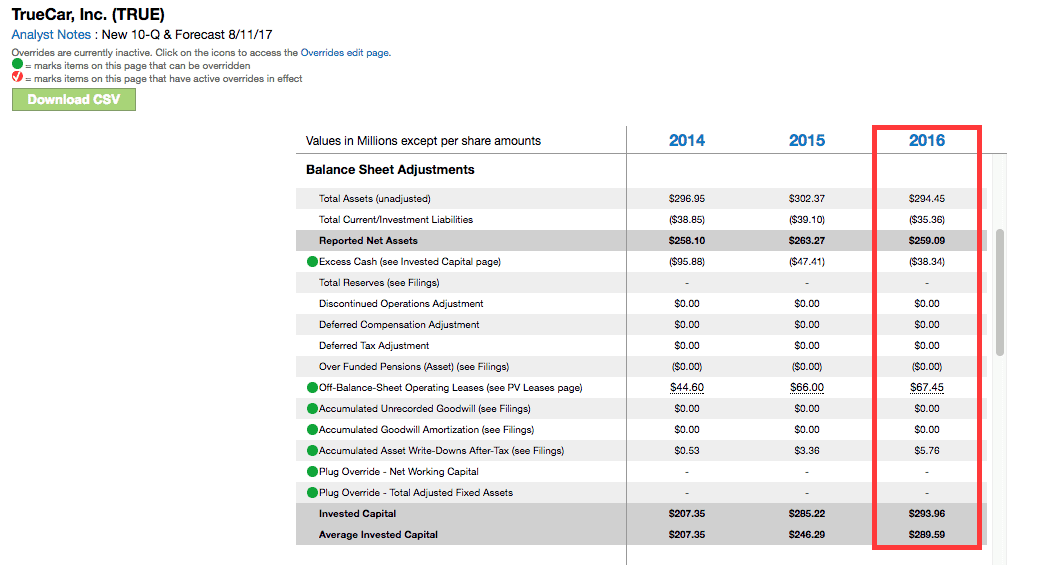Click the 2016 operating leases value $67.45

click(926, 387)
